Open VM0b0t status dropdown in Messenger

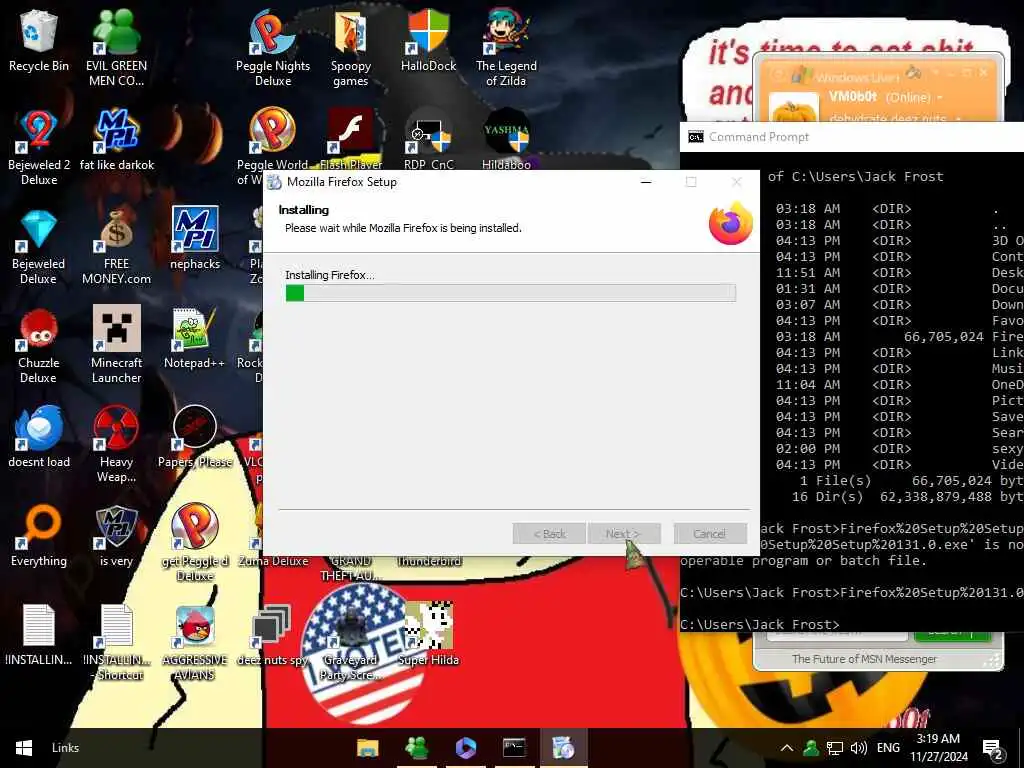pyautogui.click(x=940, y=97)
